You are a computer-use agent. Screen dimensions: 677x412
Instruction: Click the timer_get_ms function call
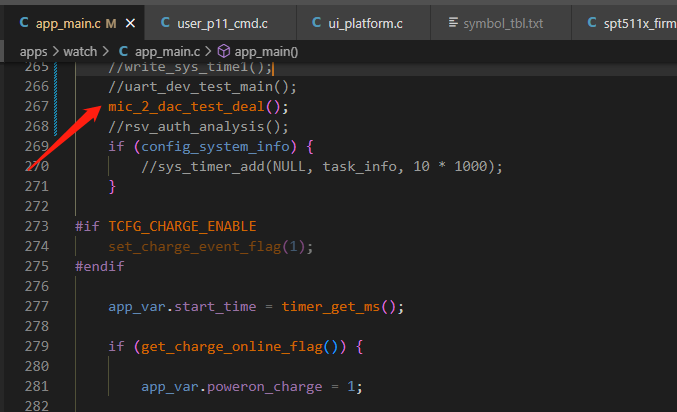coord(331,307)
